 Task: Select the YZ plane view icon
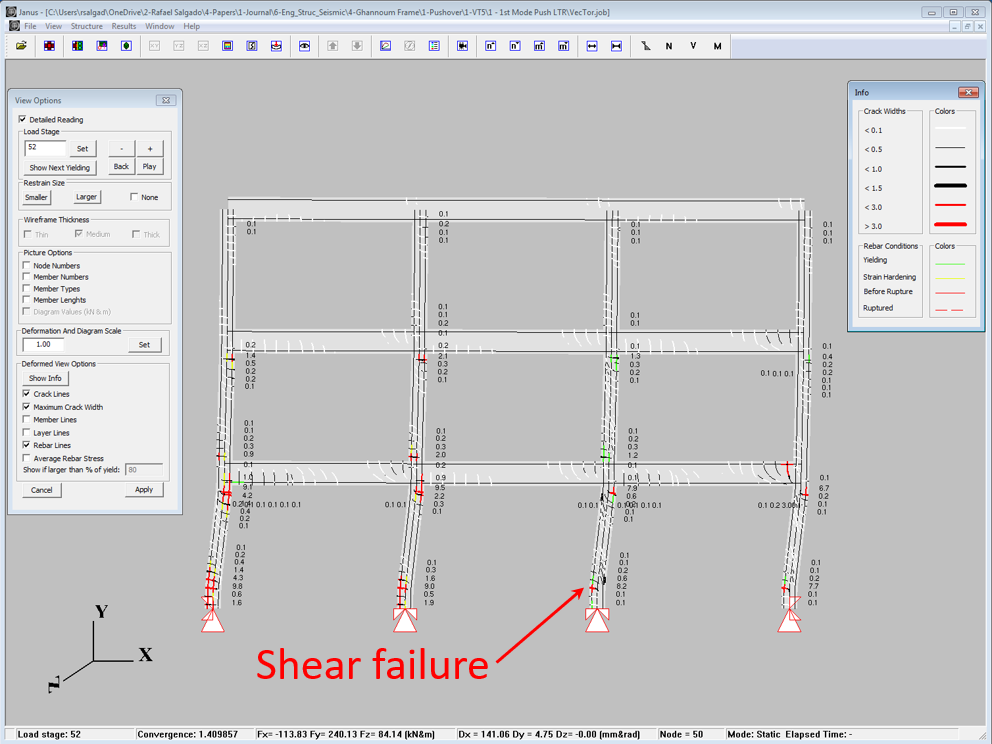point(179,46)
